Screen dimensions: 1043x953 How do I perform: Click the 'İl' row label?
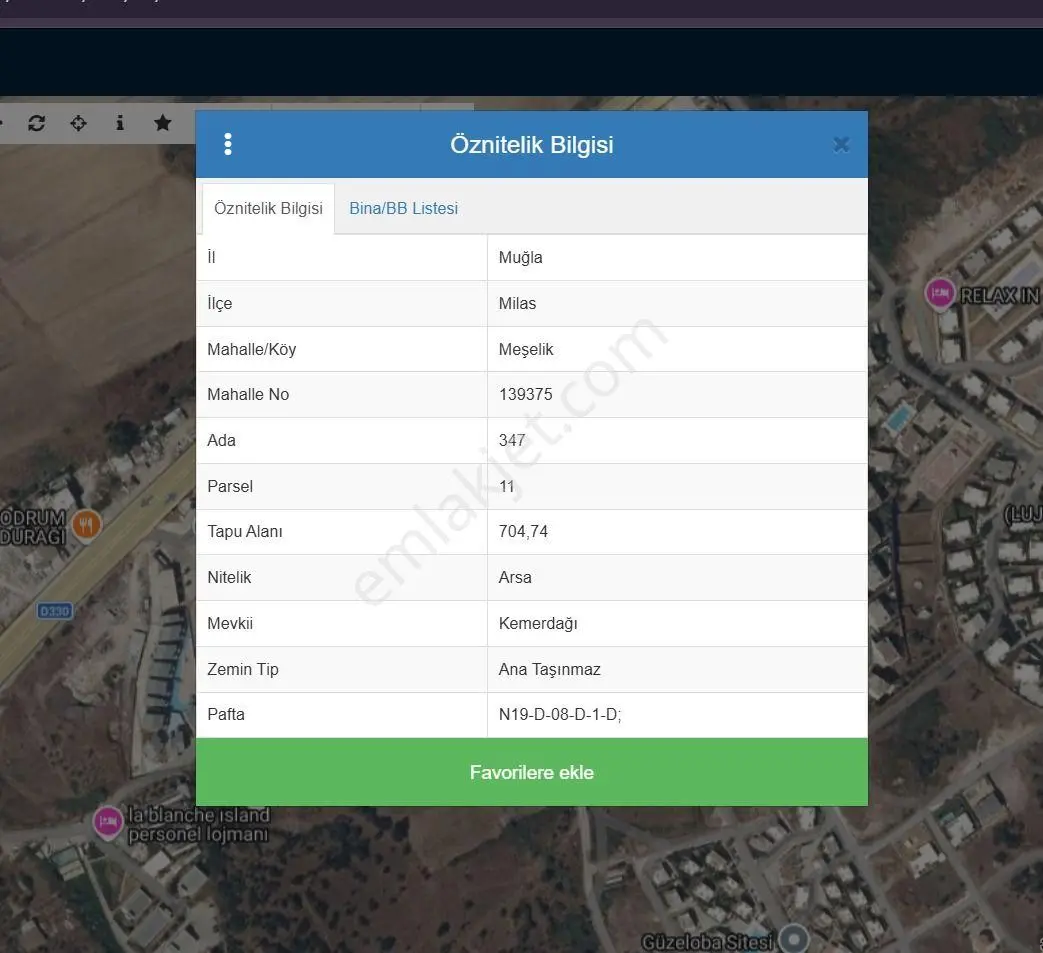point(211,257)
